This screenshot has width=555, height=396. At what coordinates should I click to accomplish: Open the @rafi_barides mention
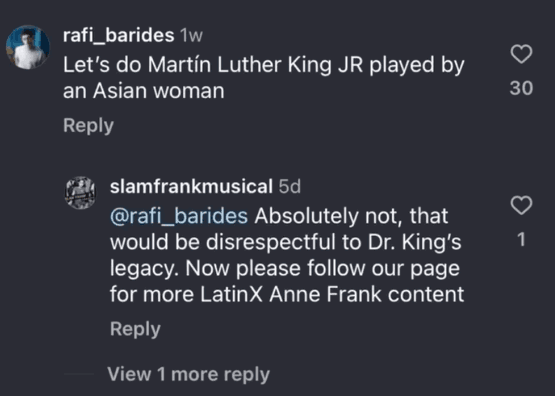coord(179,216)
